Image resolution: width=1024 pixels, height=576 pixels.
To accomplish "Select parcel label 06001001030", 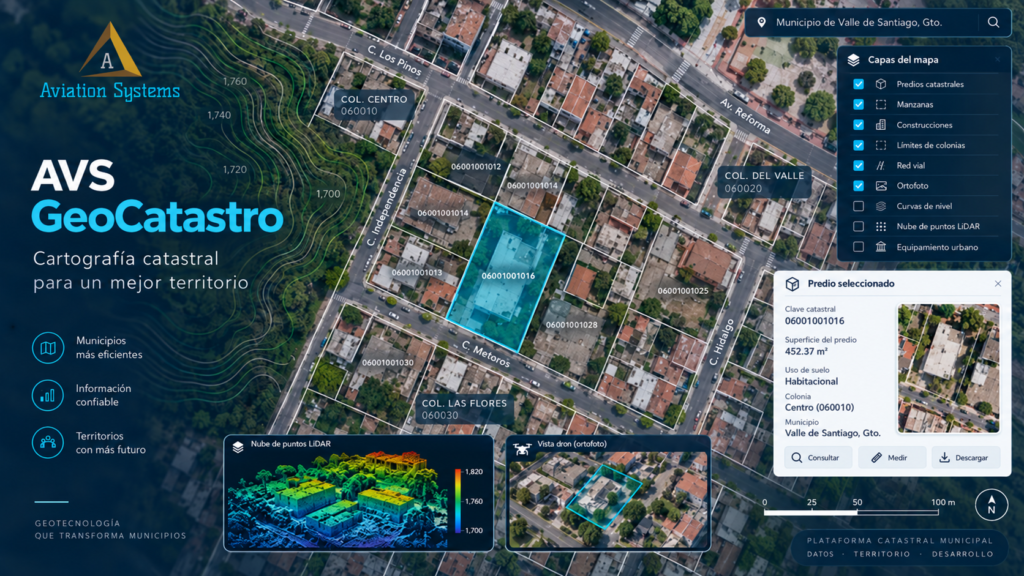I will pos(387,362).
